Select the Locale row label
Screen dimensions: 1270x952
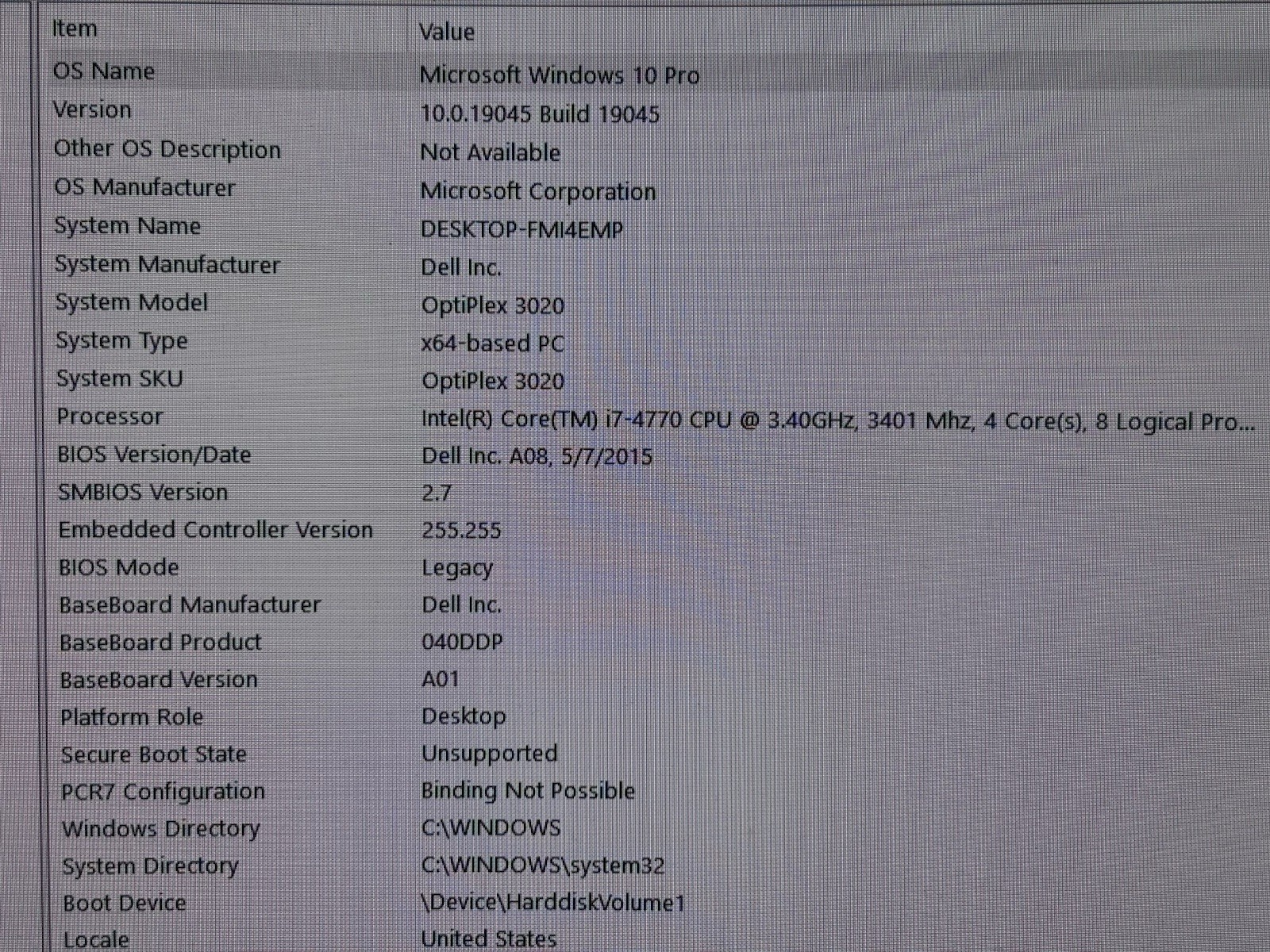[x=96, y=940]
